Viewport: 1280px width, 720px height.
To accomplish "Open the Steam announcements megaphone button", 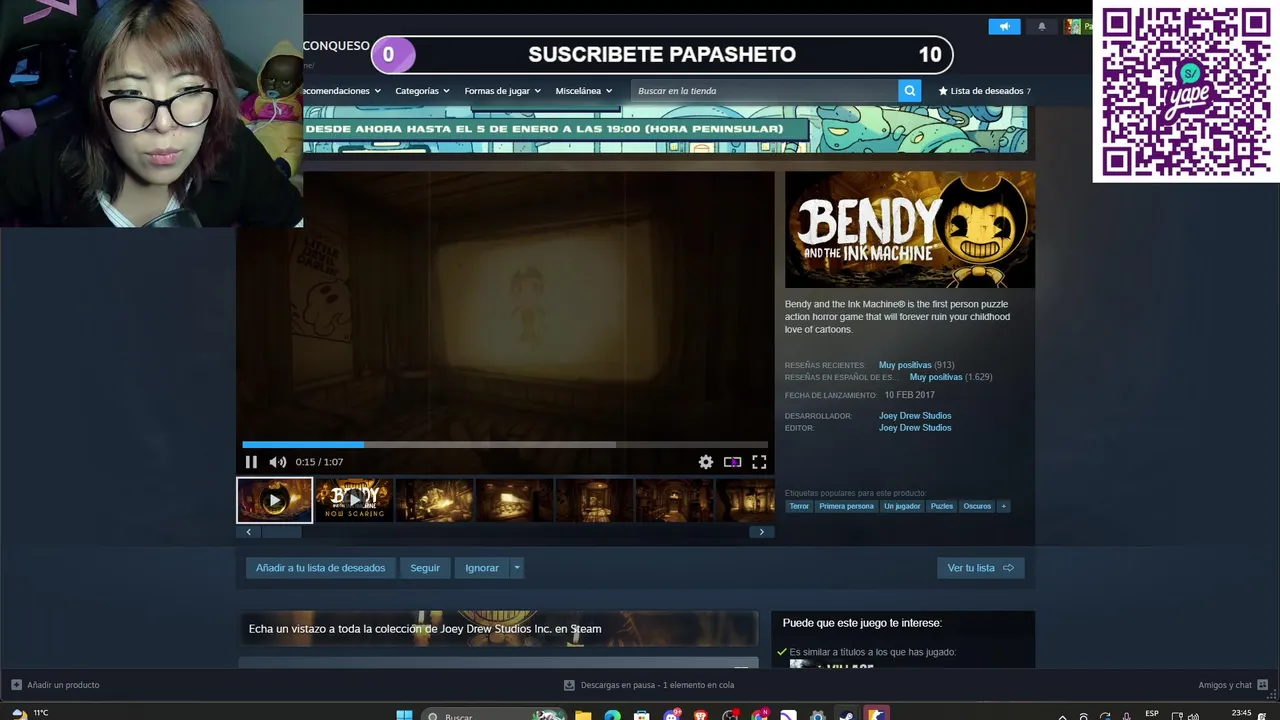I will (1004, 27).
